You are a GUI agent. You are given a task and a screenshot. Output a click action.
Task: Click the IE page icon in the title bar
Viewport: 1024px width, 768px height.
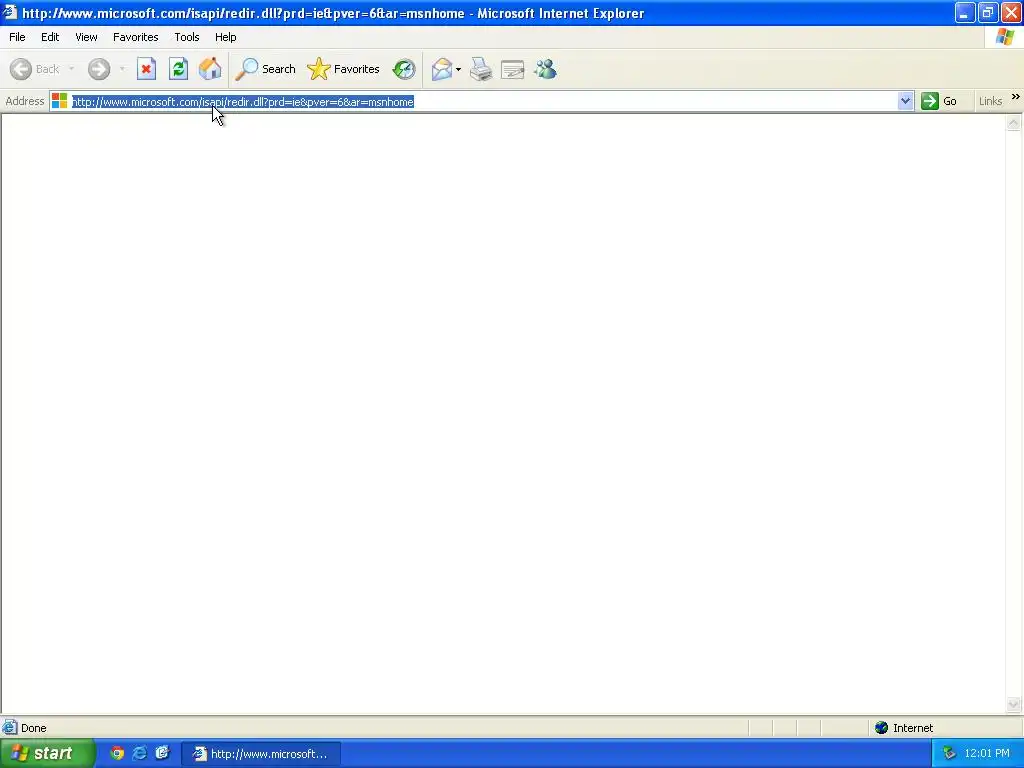click(10, 12)
